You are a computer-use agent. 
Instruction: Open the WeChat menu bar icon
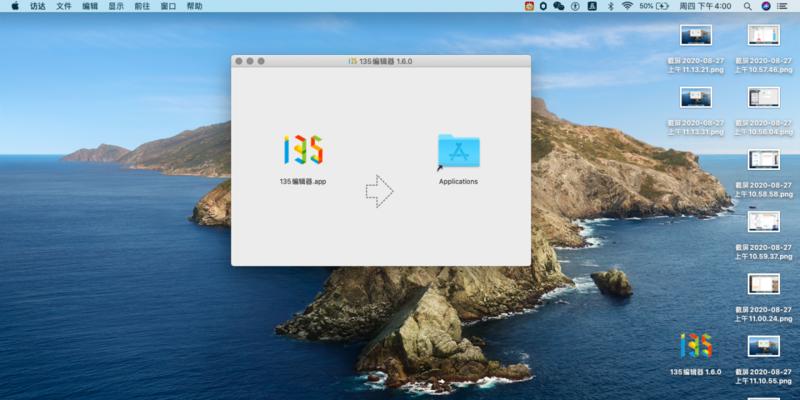coord(559,6)
